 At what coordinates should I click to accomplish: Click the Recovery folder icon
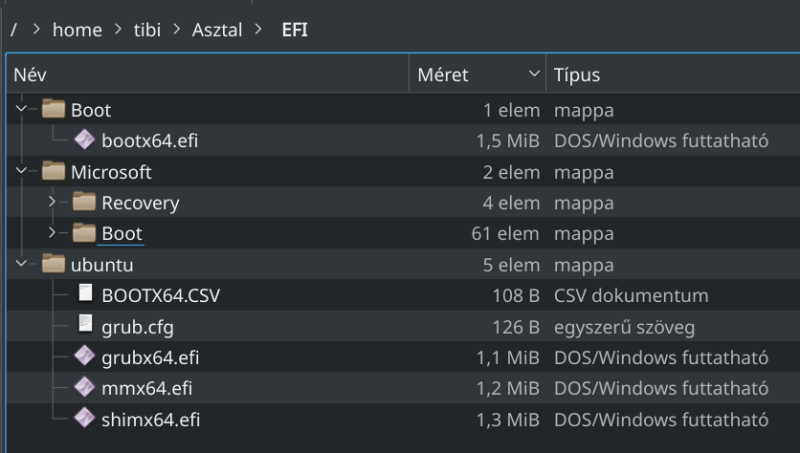pos(84,202)
